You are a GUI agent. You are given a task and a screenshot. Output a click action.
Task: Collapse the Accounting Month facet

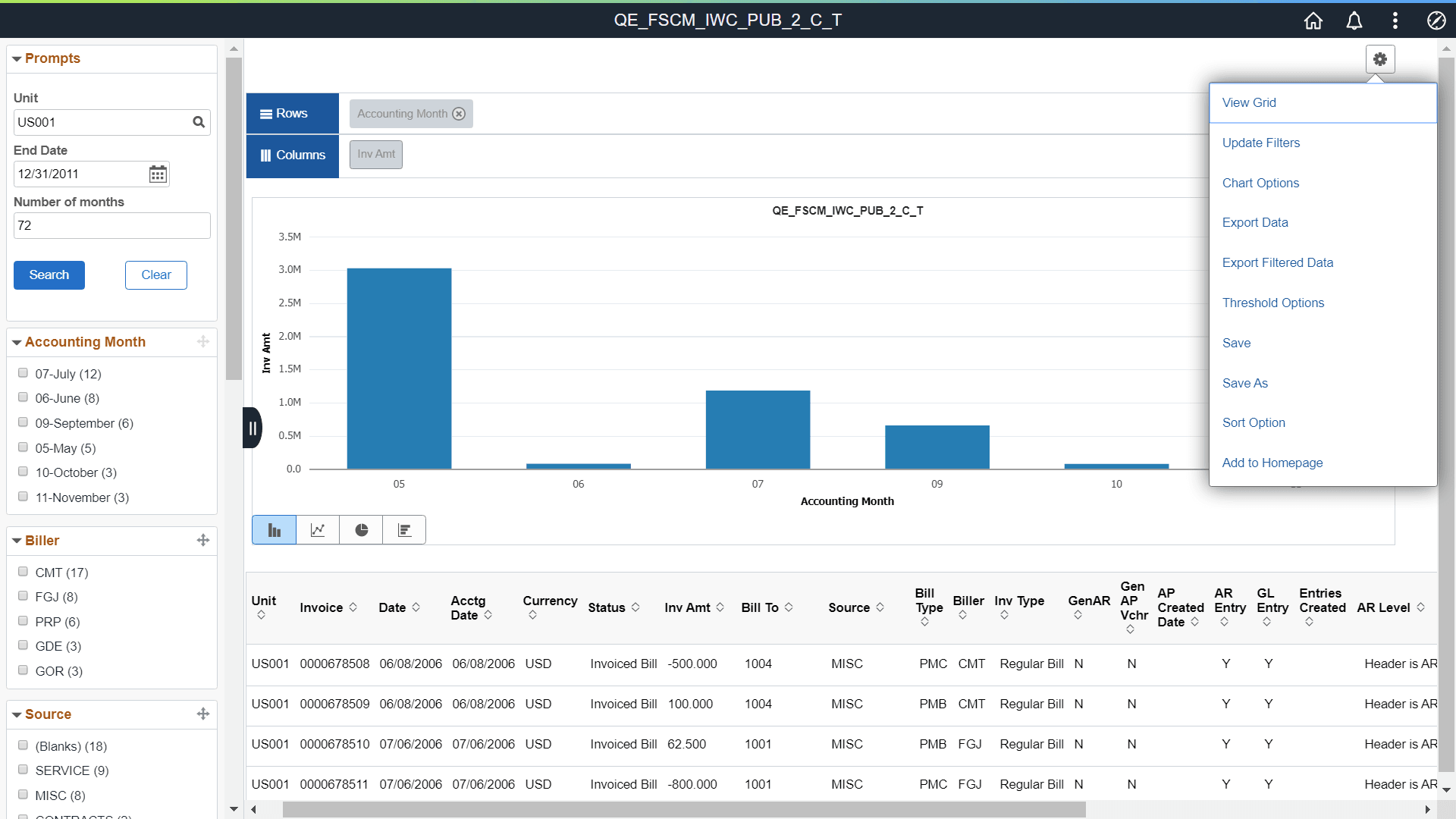17,343
